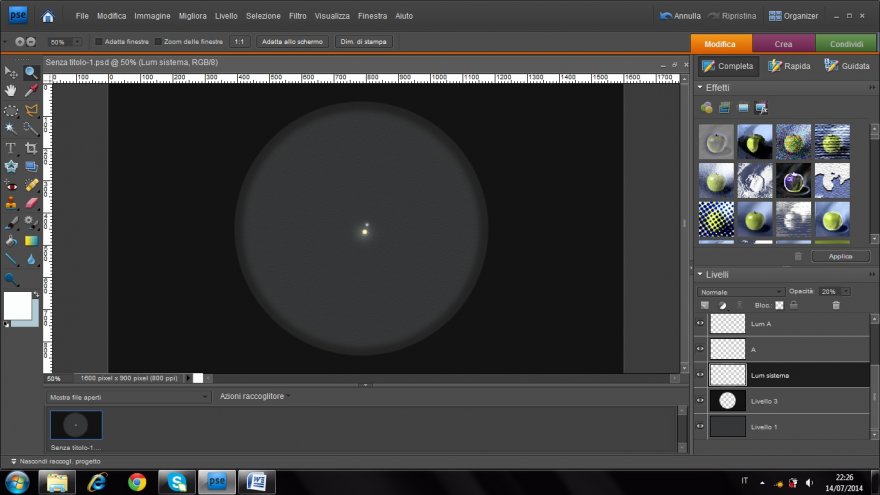The image size is (880, 495).
Task: Select the Magic Wand tool
Action: [x=11, y=128]
